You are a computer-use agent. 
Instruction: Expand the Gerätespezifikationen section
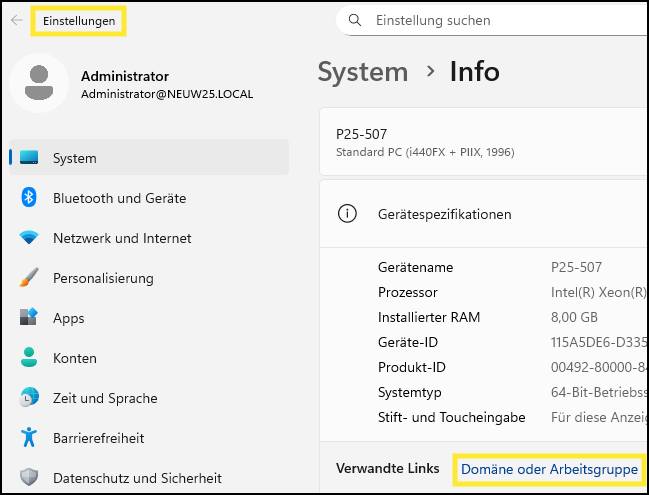click(483, 214)
